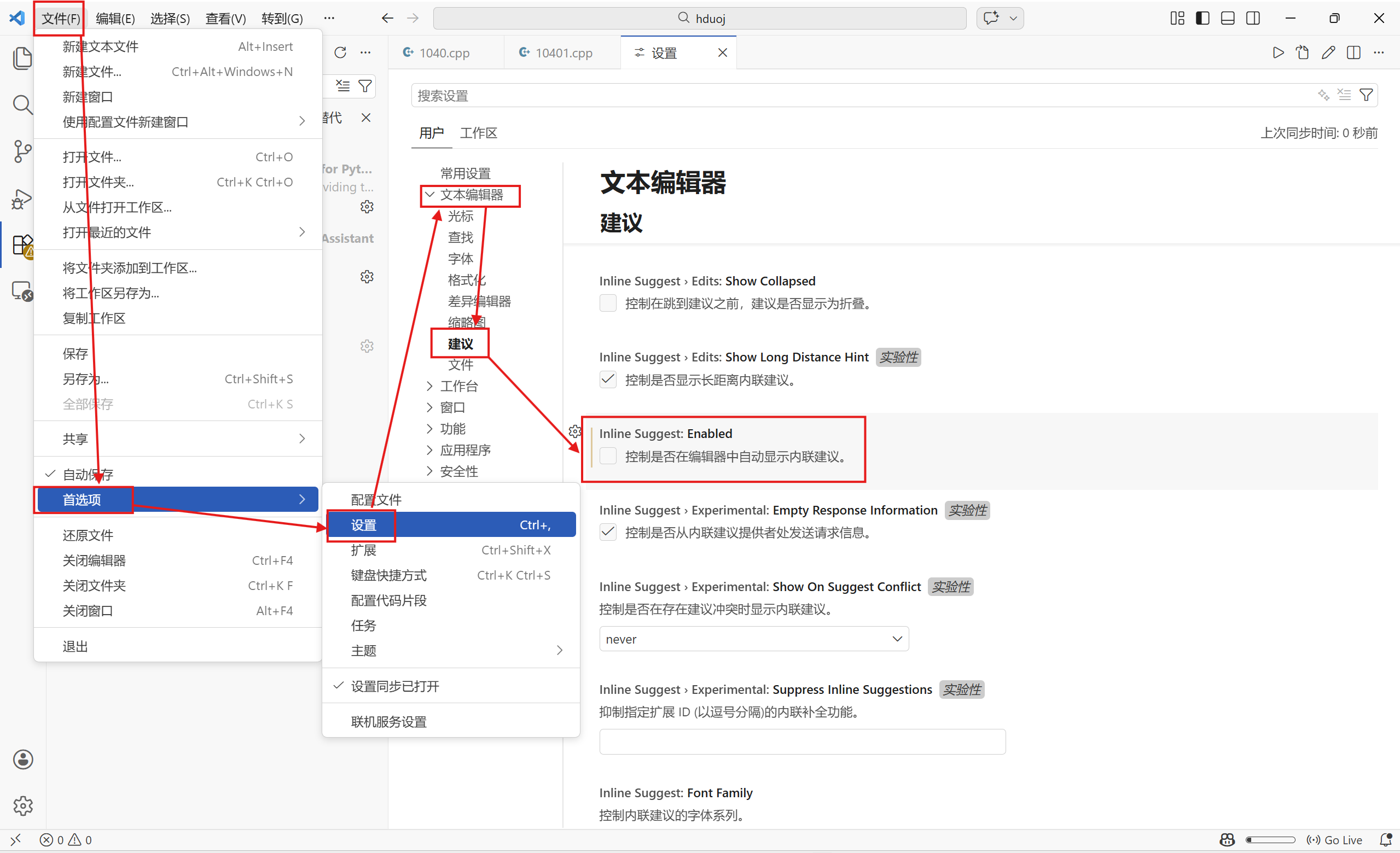Click the remote window indicator in the status bar
Screen dimensions: 1400x853
click(15, 839)
